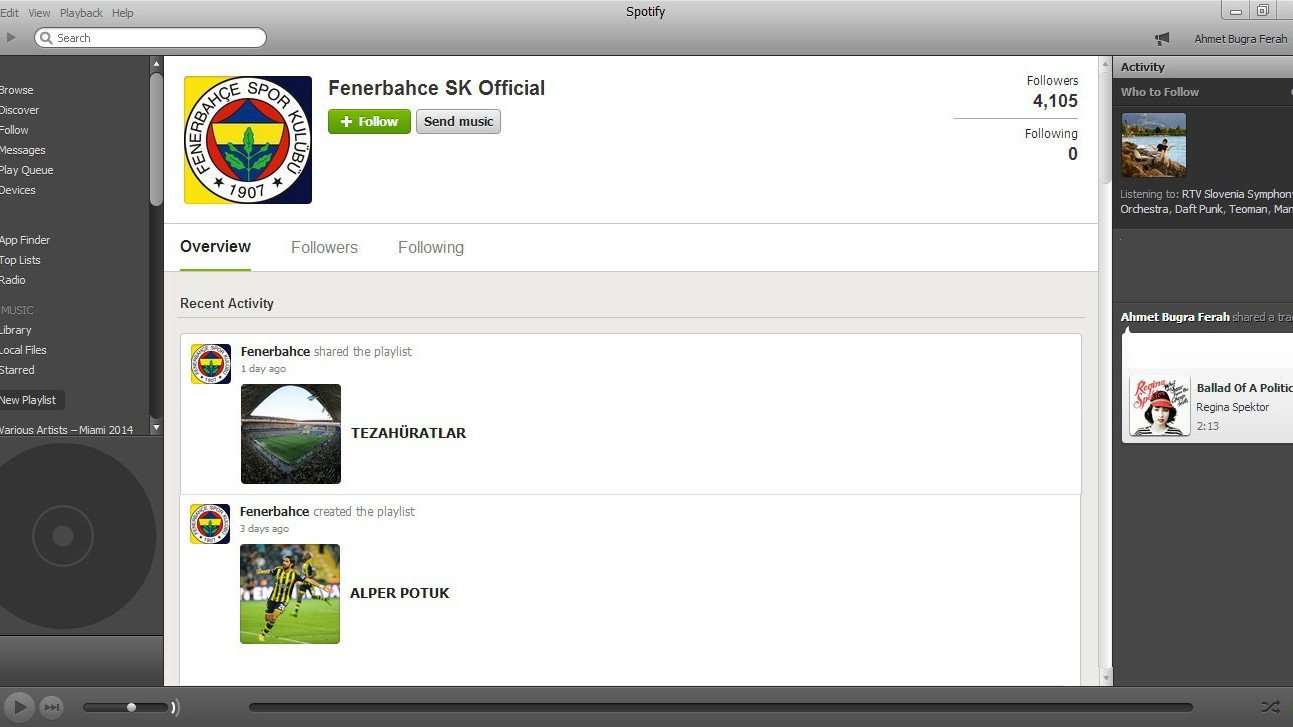Click the forward navigation arrow
1293x727 pixels.
[11, 38]
